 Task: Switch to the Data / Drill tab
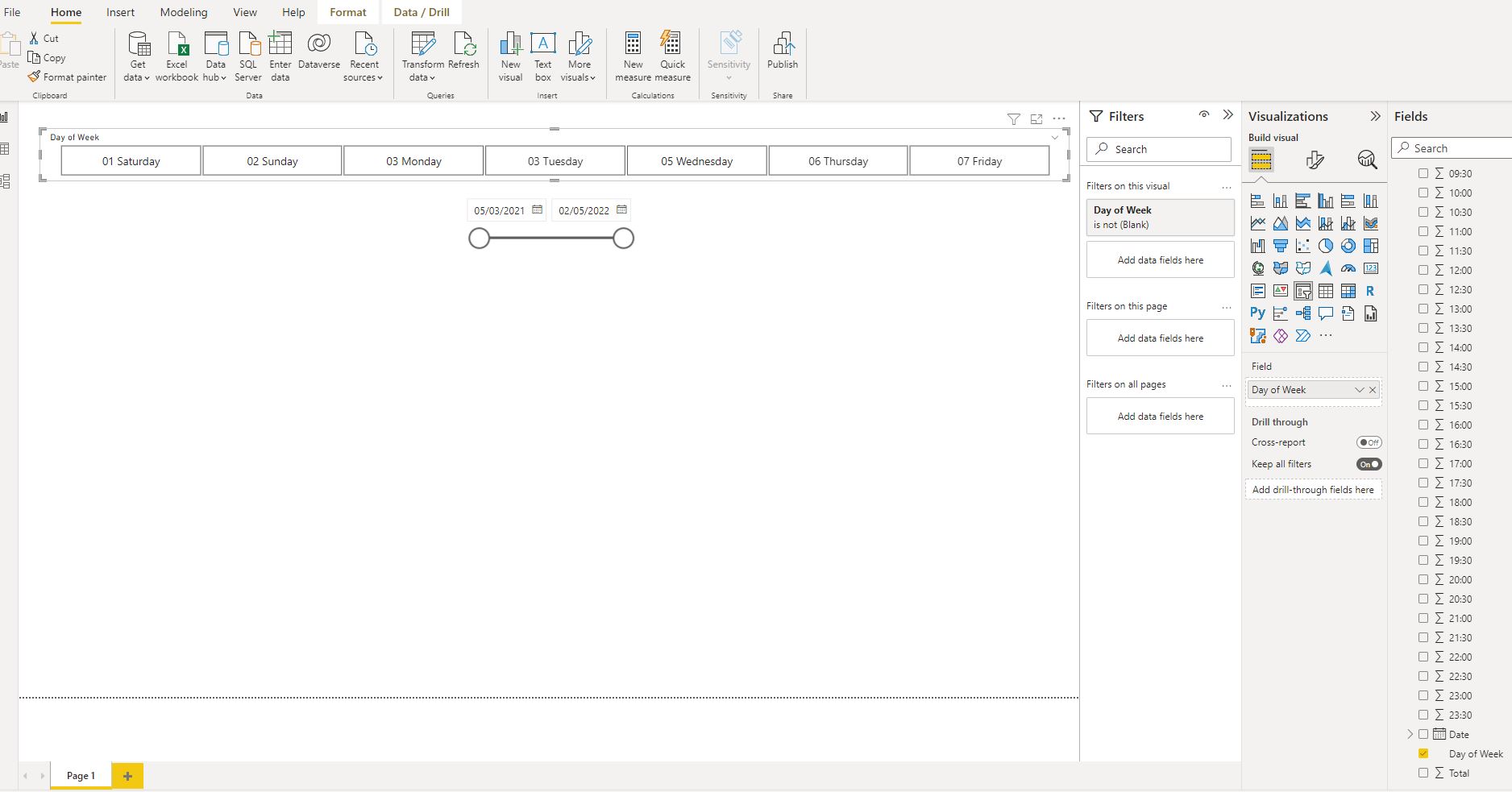click(x=422, y=12)
